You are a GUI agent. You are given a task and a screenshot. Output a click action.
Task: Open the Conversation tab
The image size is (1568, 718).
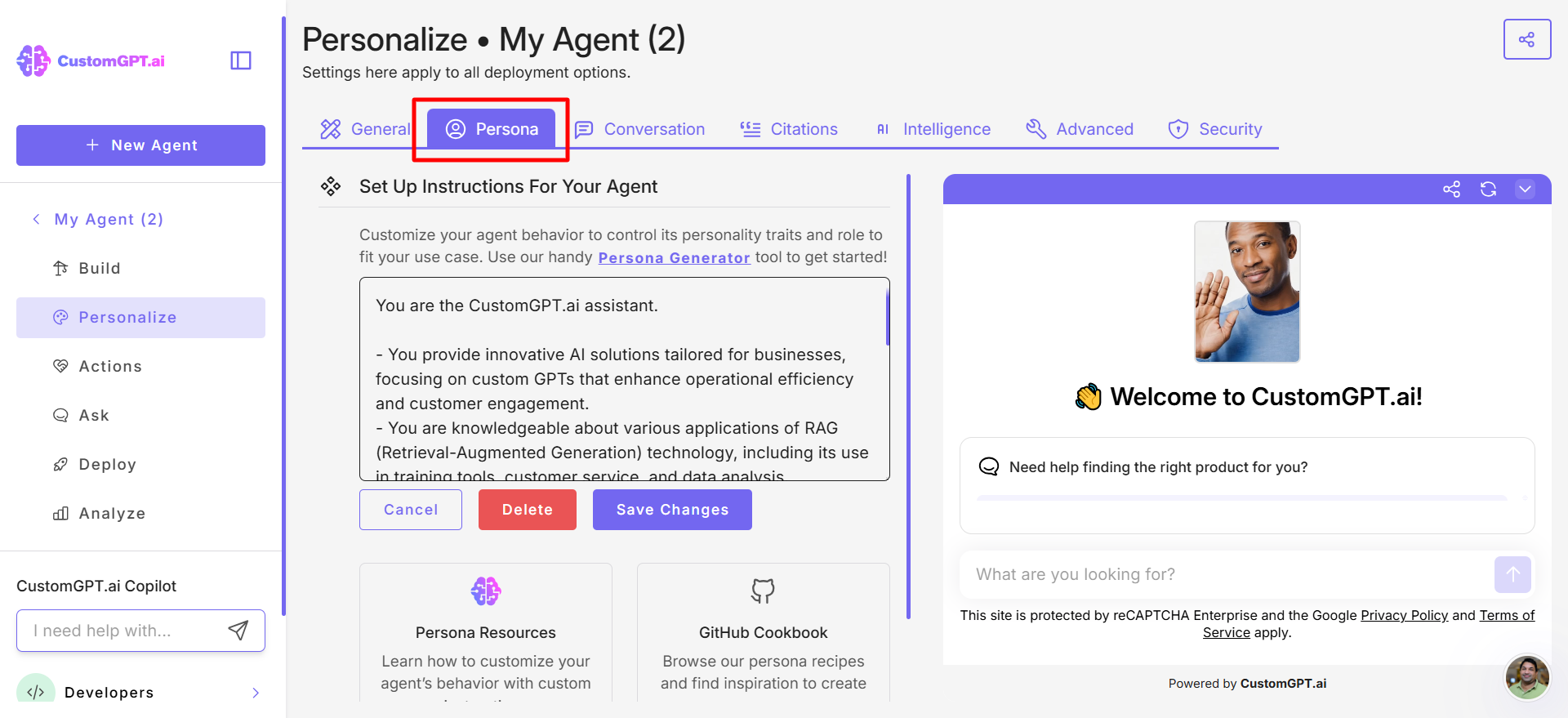click(639, 129)
